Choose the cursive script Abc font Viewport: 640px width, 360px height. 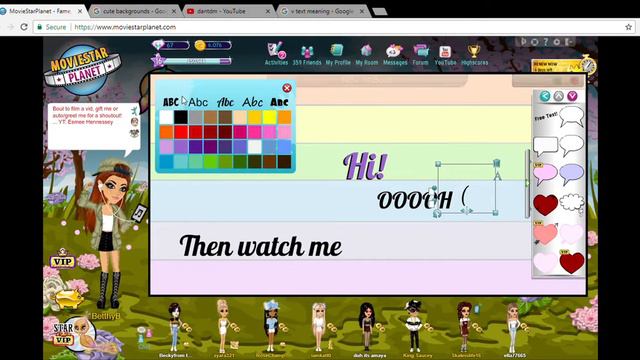tap(225, 102)
